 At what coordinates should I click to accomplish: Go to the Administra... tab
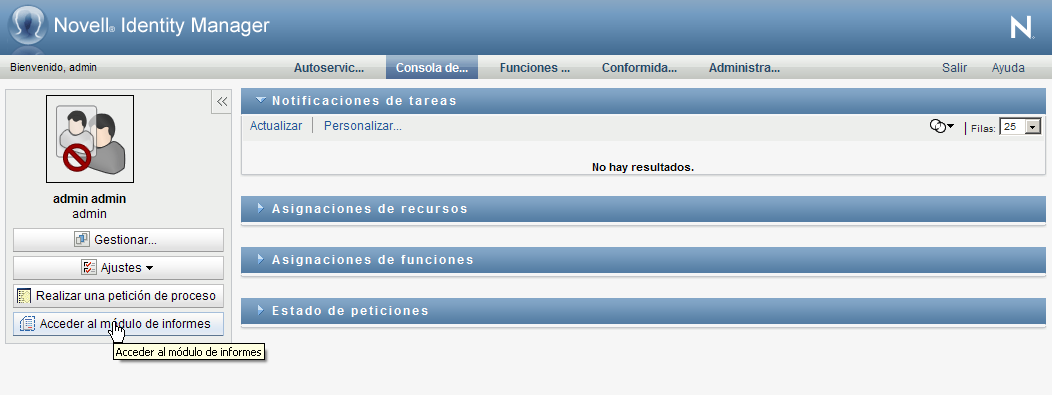(x=744, y=68)
